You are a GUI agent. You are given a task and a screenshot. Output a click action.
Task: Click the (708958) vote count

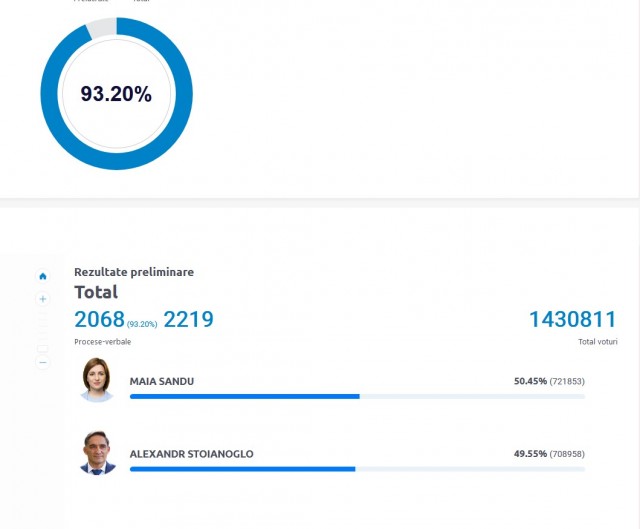pyautogui.click(x=567, y=454)
